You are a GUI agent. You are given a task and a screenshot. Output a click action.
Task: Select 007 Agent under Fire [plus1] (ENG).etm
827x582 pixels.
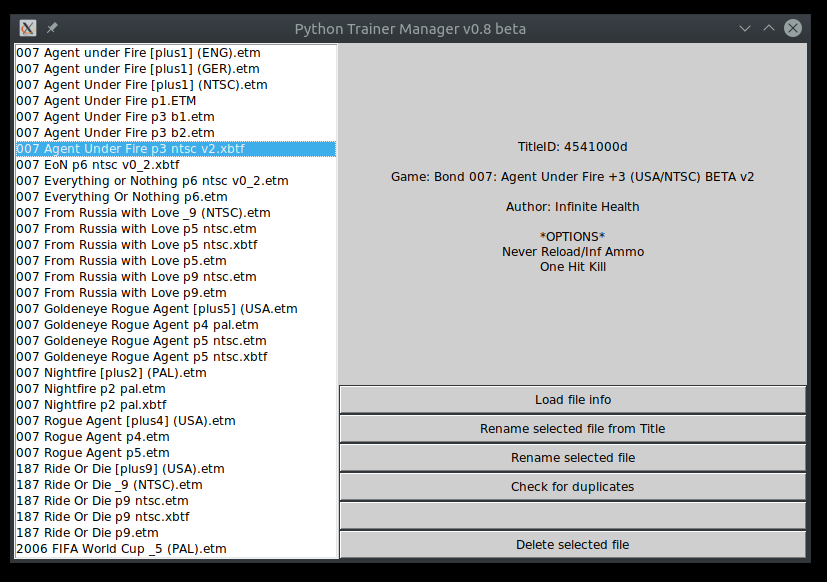pyautogui.click(x=176, y=53)
